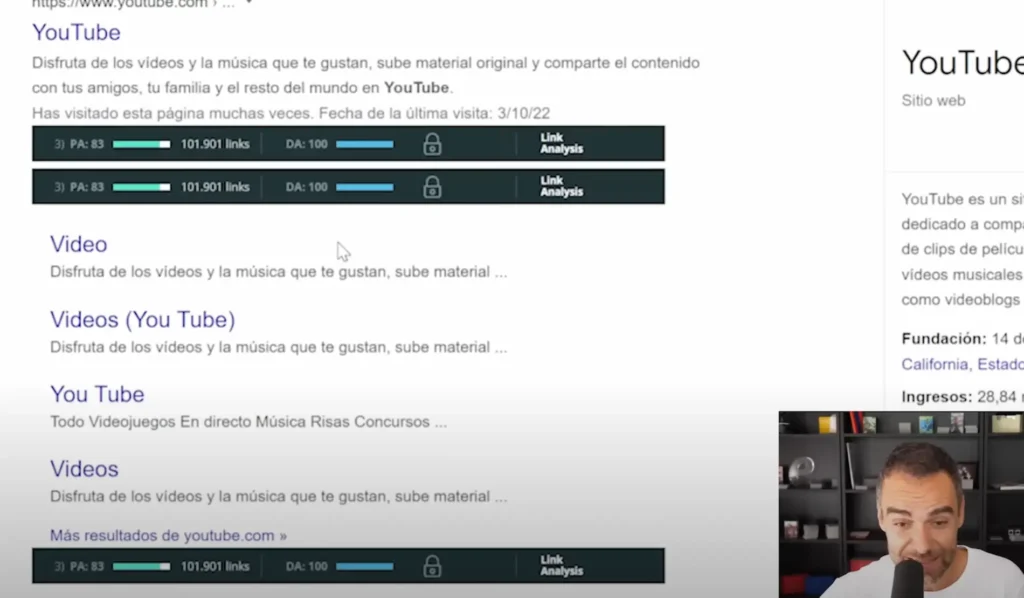This screenshot has width=1024, height=598.
Task: Open the Videos (You Tube) sitelink
Action: [142, 319]
